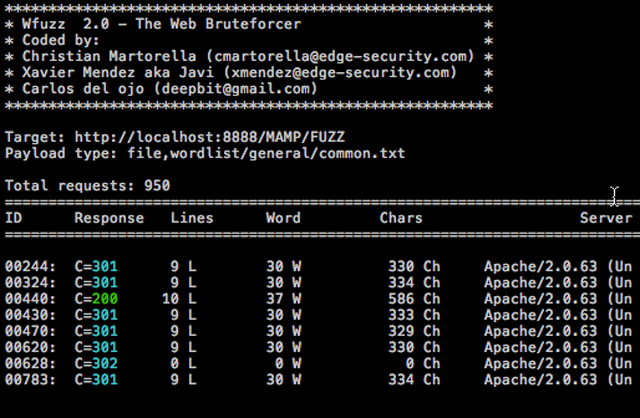Click the Target URL http://localhost:8888/MAMP/FUZZ
Screen dimensions: 640x418
click(209, 137)
